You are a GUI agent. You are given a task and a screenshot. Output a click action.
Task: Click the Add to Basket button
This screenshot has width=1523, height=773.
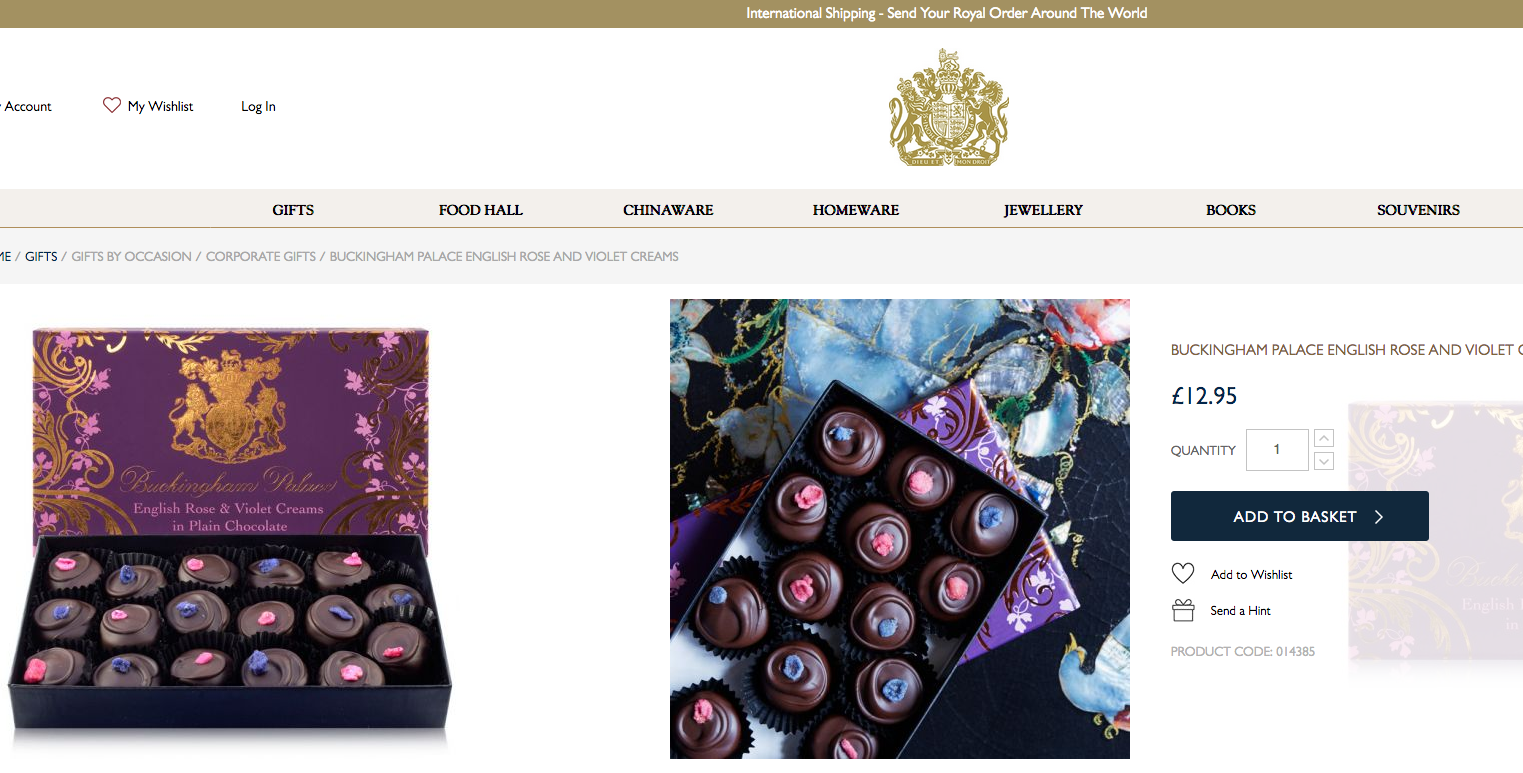pos(1300,516)
